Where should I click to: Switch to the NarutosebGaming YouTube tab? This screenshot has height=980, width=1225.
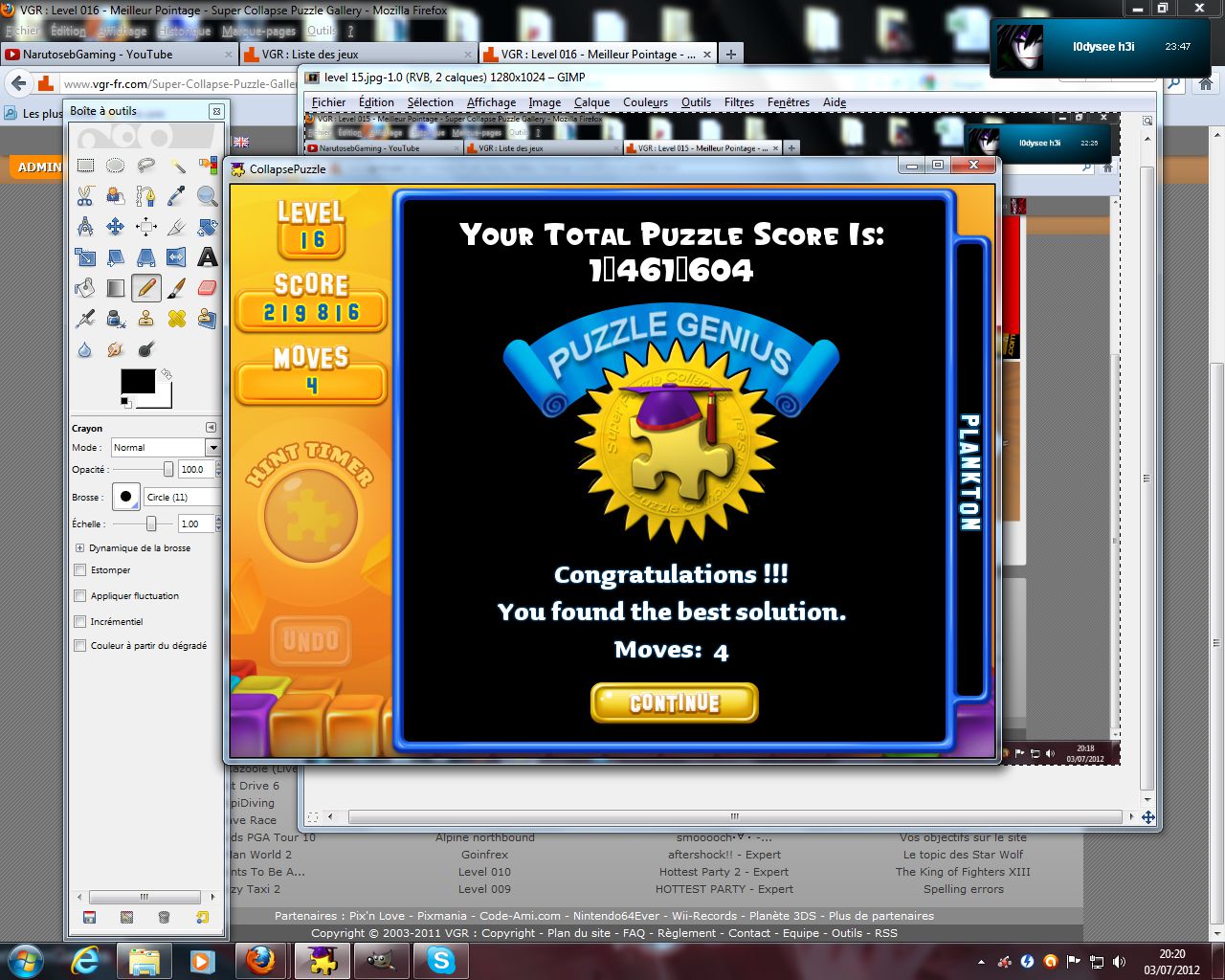point(98,55)
